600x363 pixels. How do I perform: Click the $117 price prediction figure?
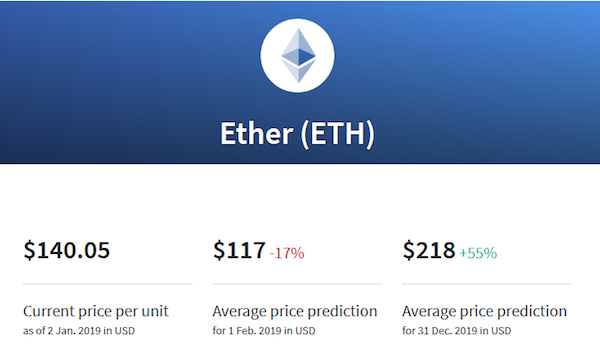(x=239, y=250)
